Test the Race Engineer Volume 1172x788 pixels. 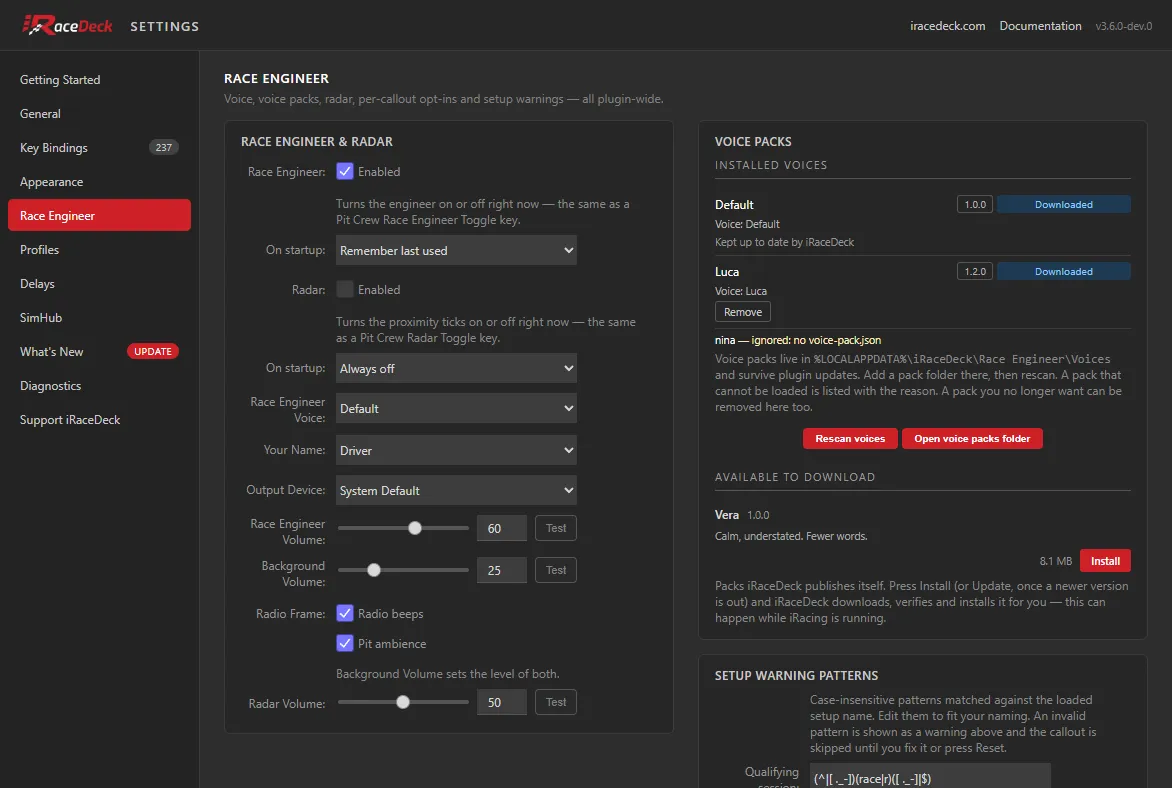tap(555, 528)
